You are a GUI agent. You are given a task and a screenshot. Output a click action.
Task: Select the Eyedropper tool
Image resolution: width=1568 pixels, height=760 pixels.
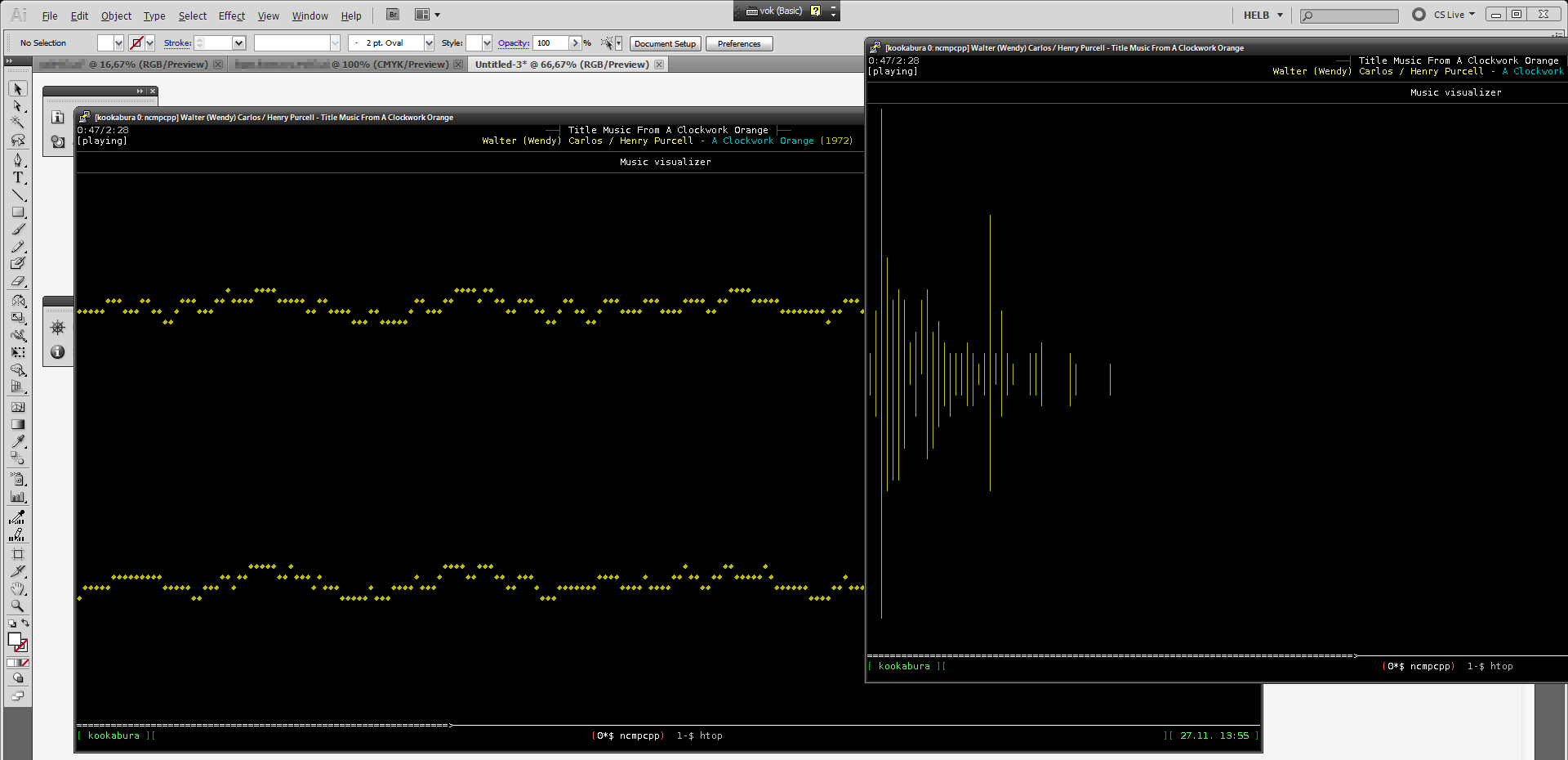(18, 441)
